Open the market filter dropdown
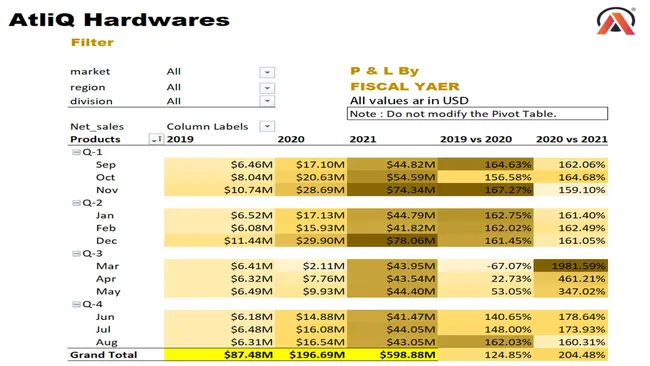Viewport: 650px width, 366px height. pyautogui.click(x=267, y=73)
